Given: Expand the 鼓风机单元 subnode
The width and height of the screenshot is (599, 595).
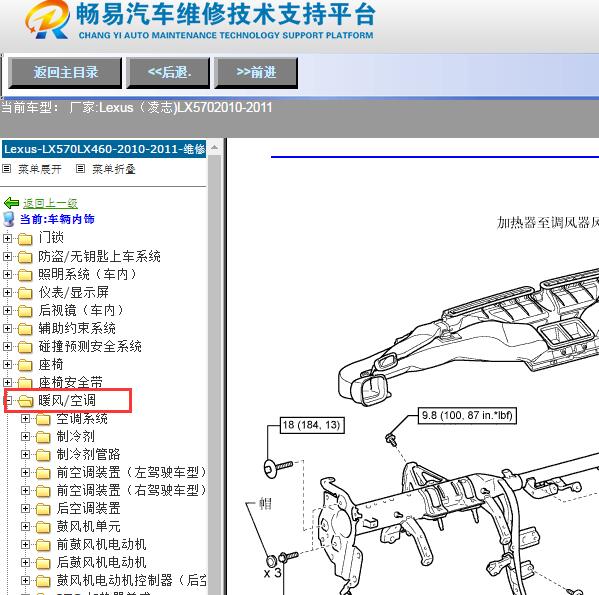Looking at the screenshot, I should (x=25, y=527).
